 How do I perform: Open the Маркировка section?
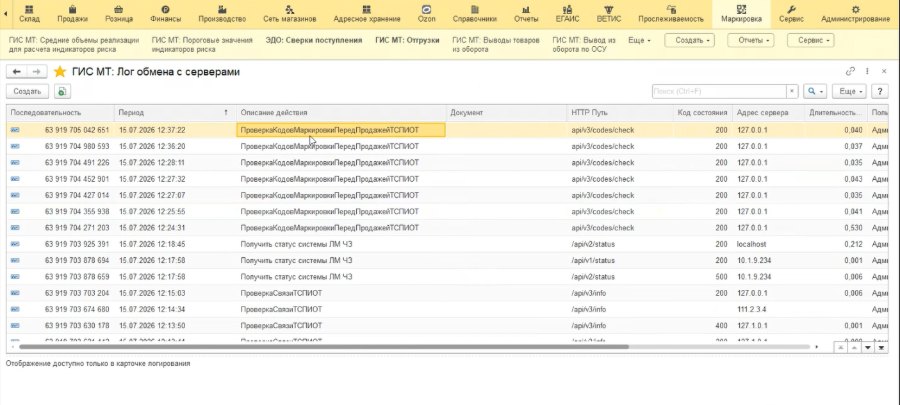tap(741, 14)
